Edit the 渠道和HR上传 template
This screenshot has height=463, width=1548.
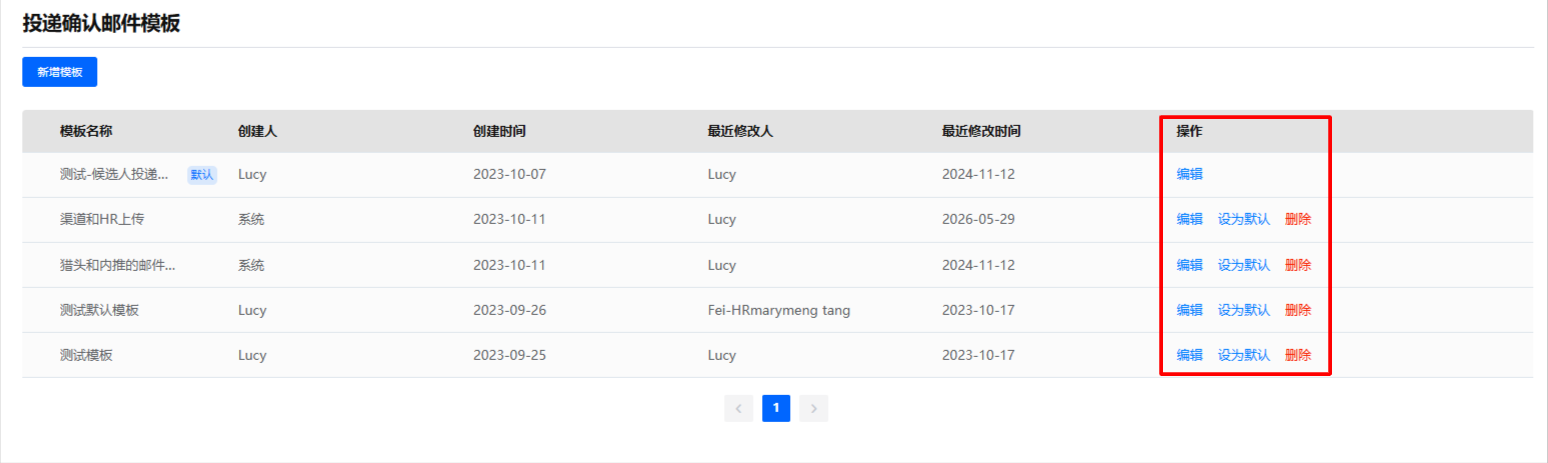click(1189, 219)
